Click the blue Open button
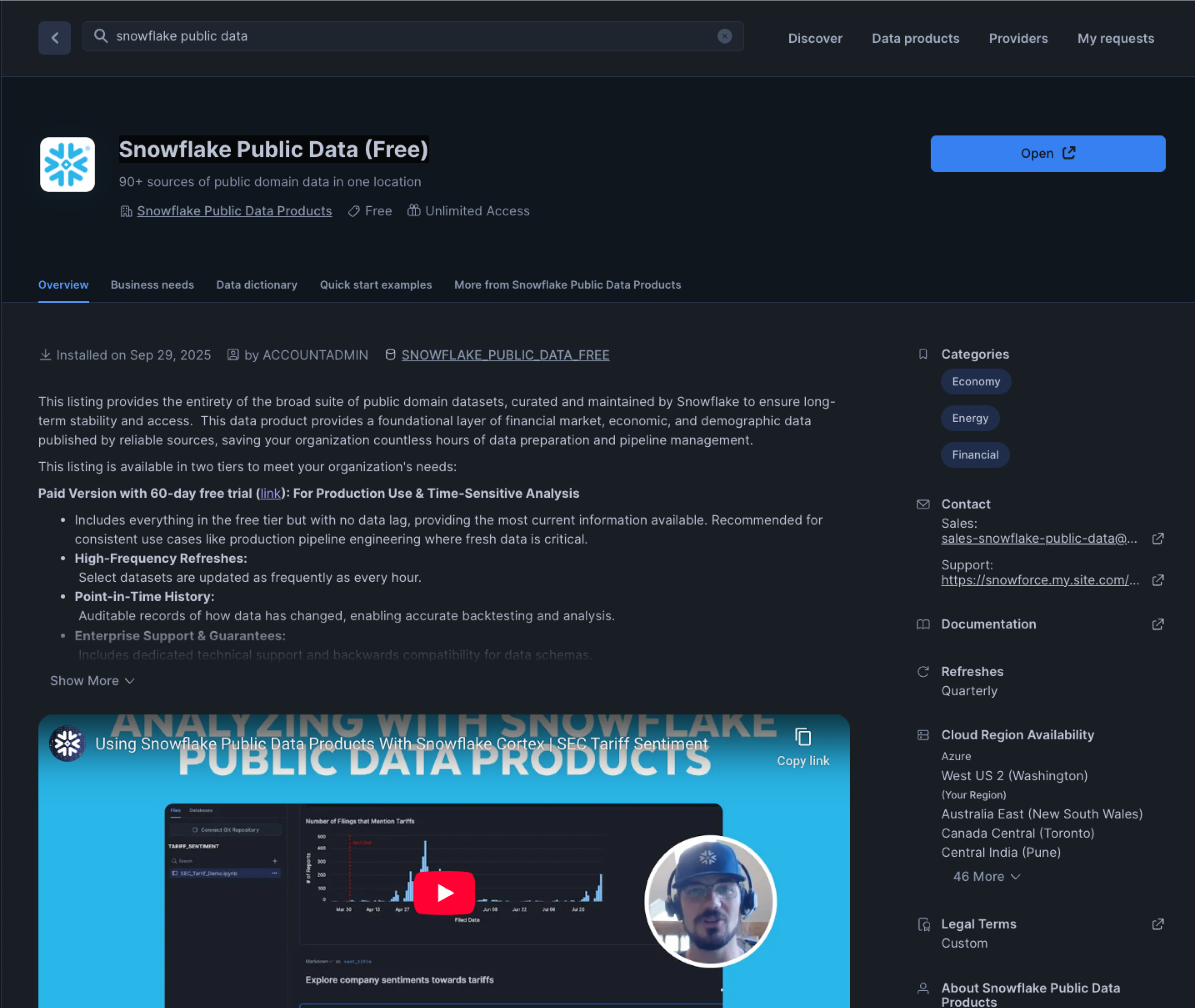This screenshot has height=1008, width=1195. click(1047, 153)
